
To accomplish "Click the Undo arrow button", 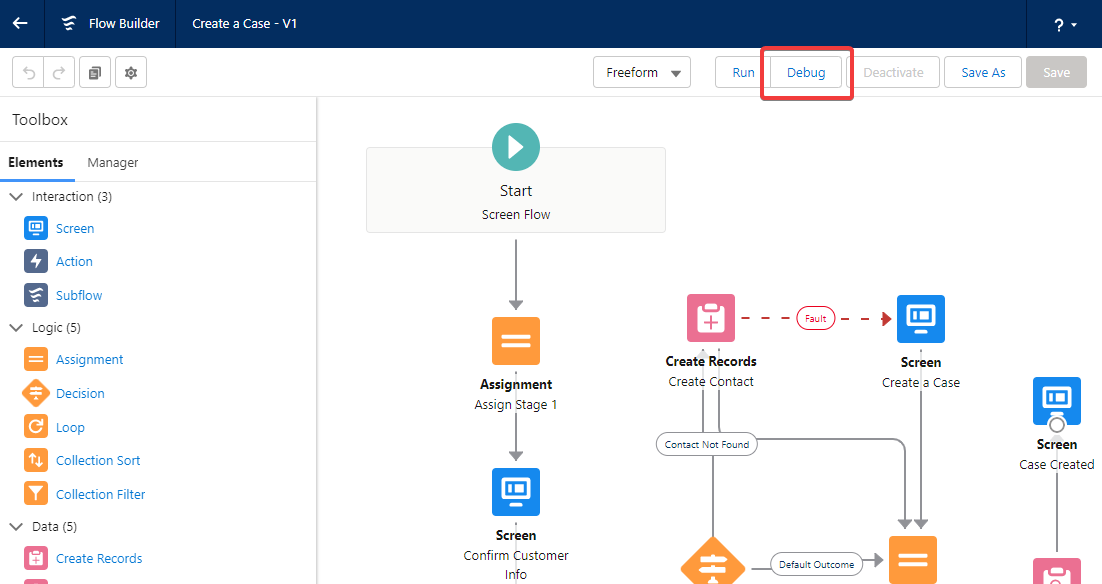I will click(28, 72).
